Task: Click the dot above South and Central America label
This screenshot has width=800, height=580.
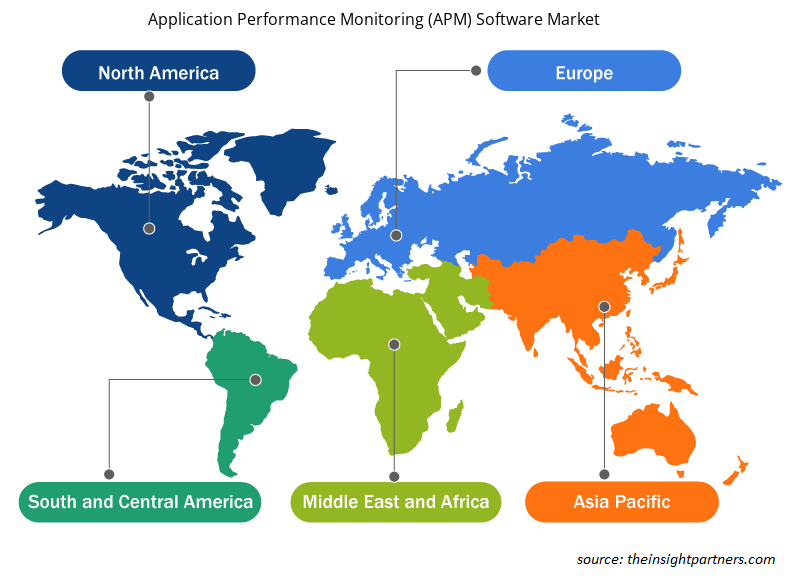Action: [109, 474]
